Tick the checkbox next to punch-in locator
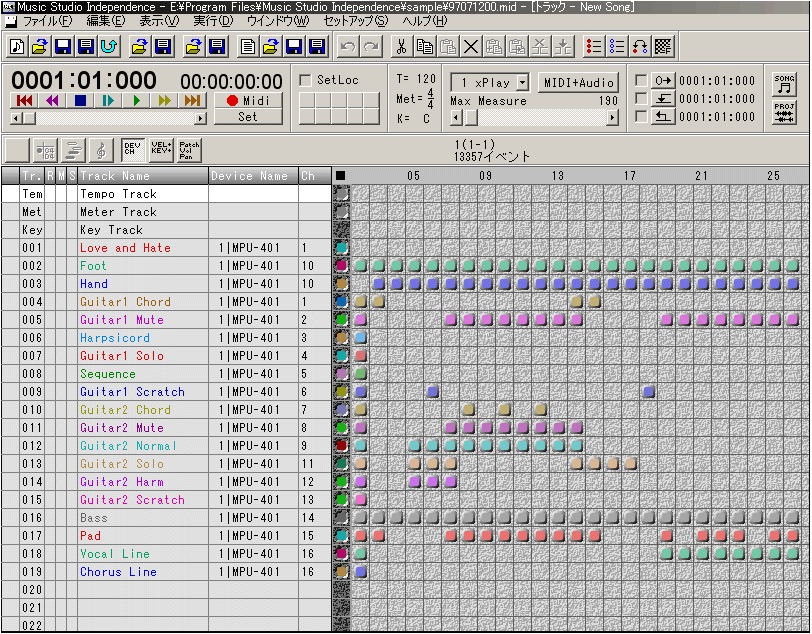 tap(641, 99)
